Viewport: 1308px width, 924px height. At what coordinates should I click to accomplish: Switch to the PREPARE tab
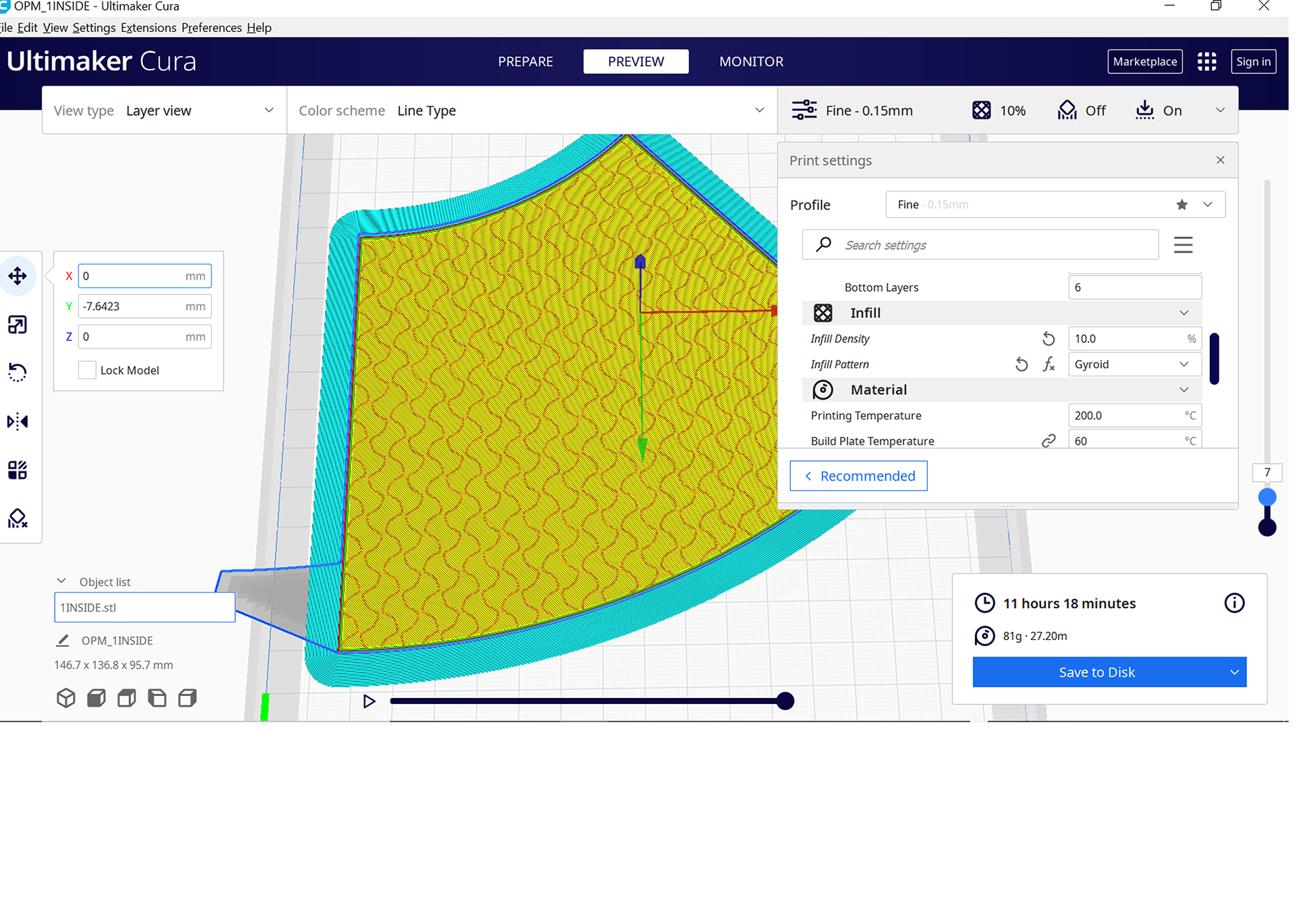tap(525, 61)
